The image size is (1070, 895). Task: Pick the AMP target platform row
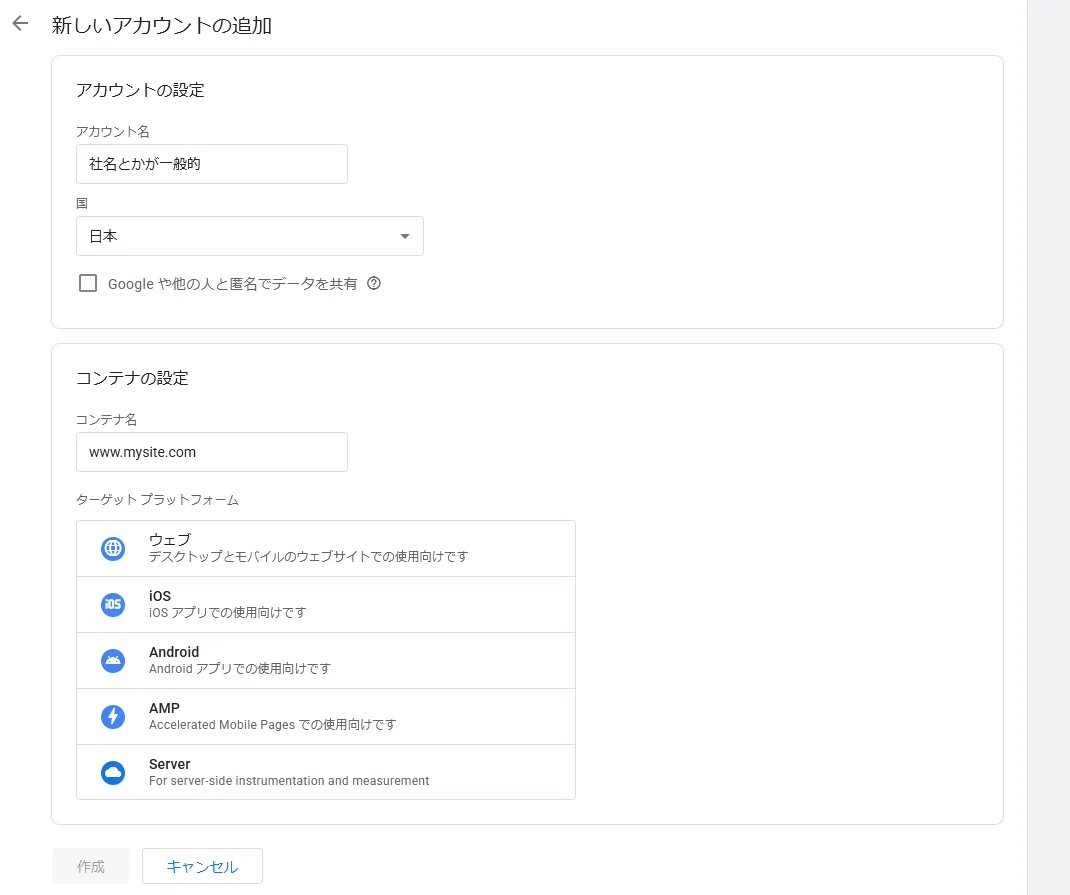tap(326, 716)
